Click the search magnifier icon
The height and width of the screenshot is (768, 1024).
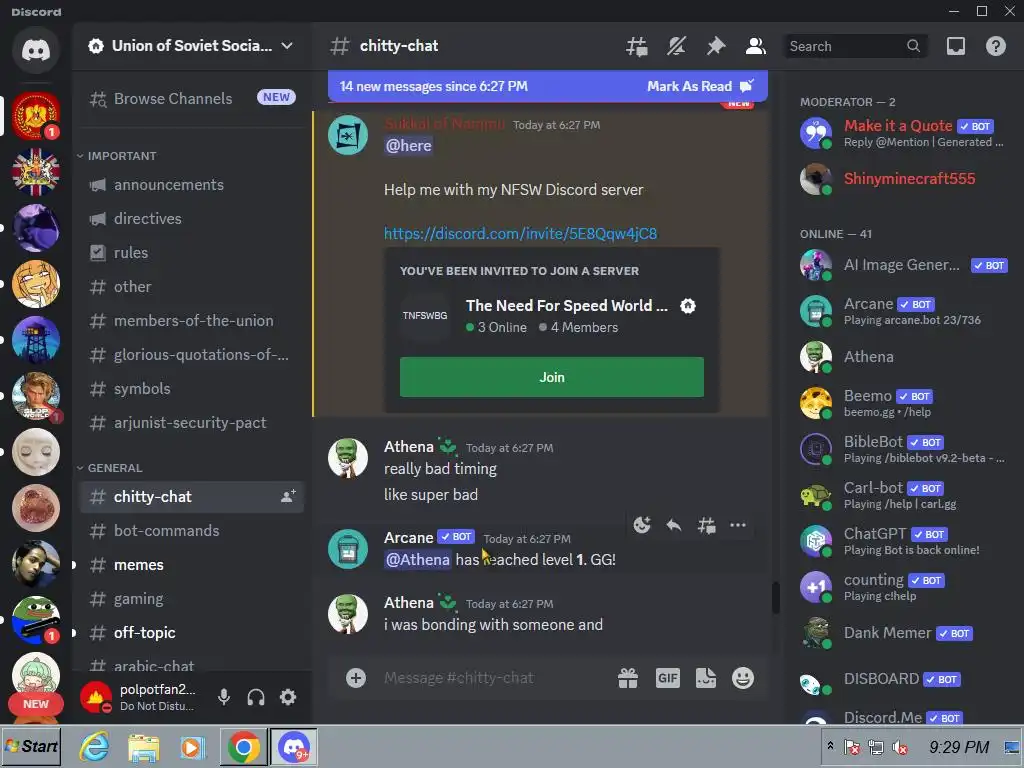pyautogui.click(x=913, y=46)
